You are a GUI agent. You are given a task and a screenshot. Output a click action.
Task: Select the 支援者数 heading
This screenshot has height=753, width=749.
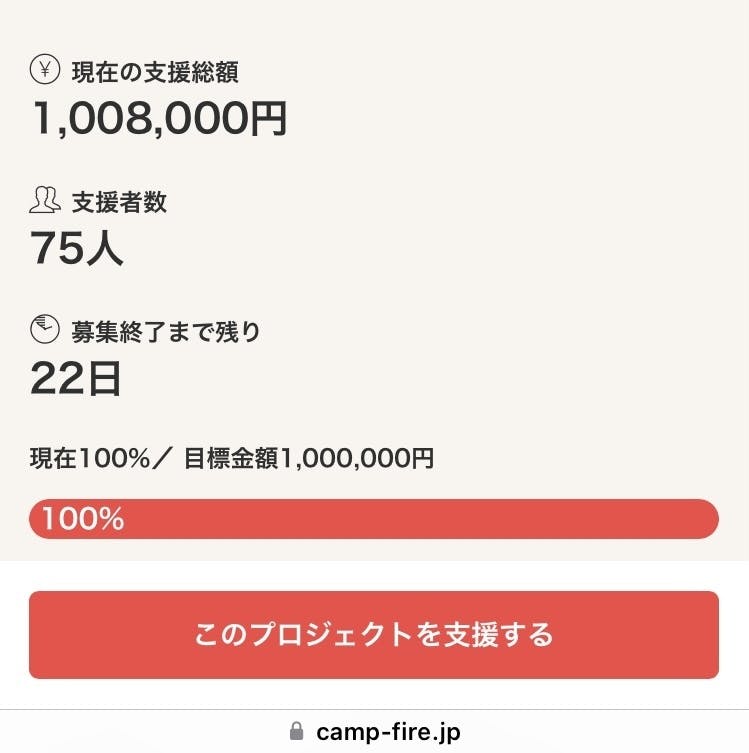[119, 202]
